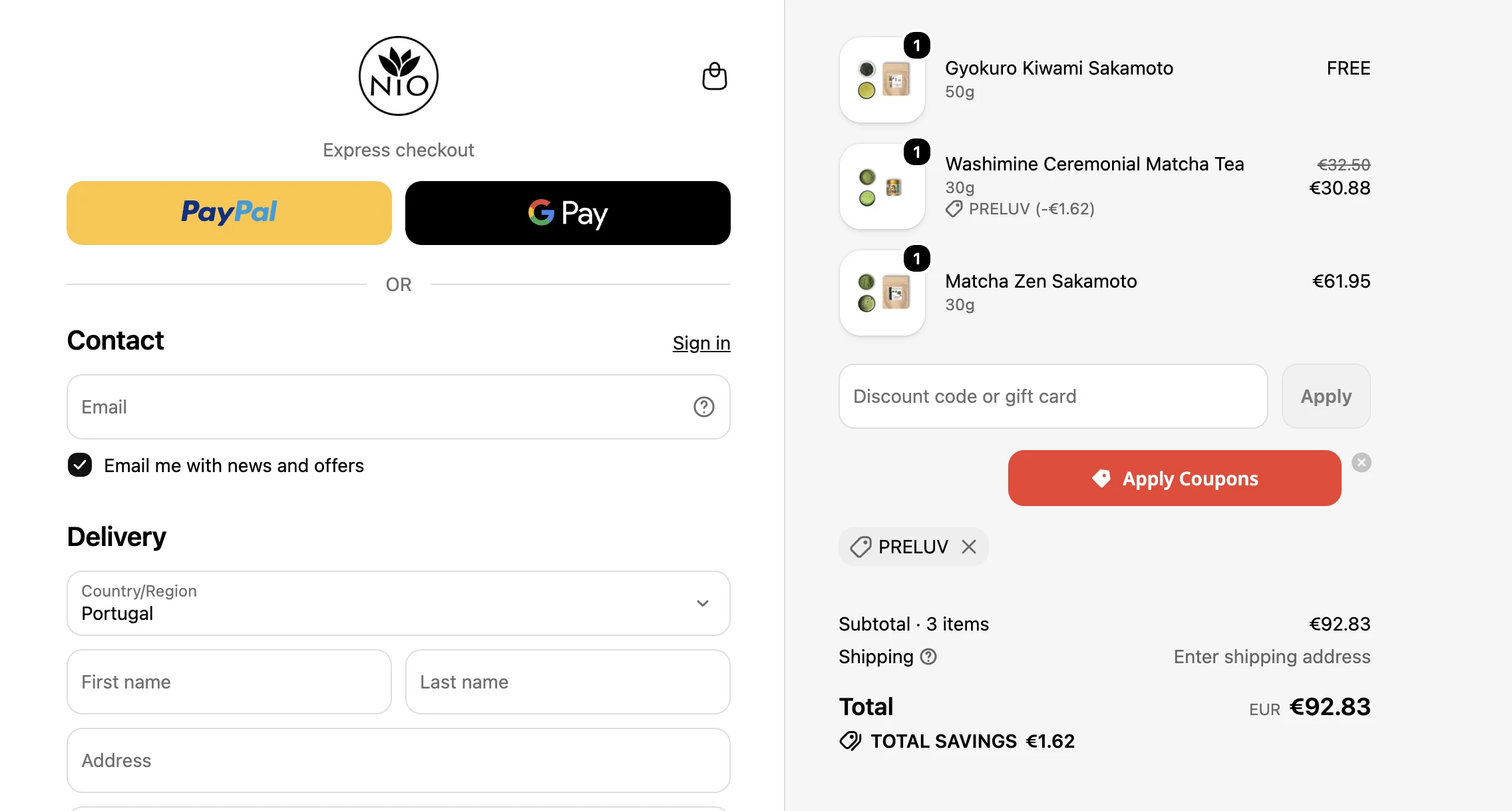Click the red Apply Coupons button
The width and height of the screenshot is (1512, 811).
click(1175, 478)
